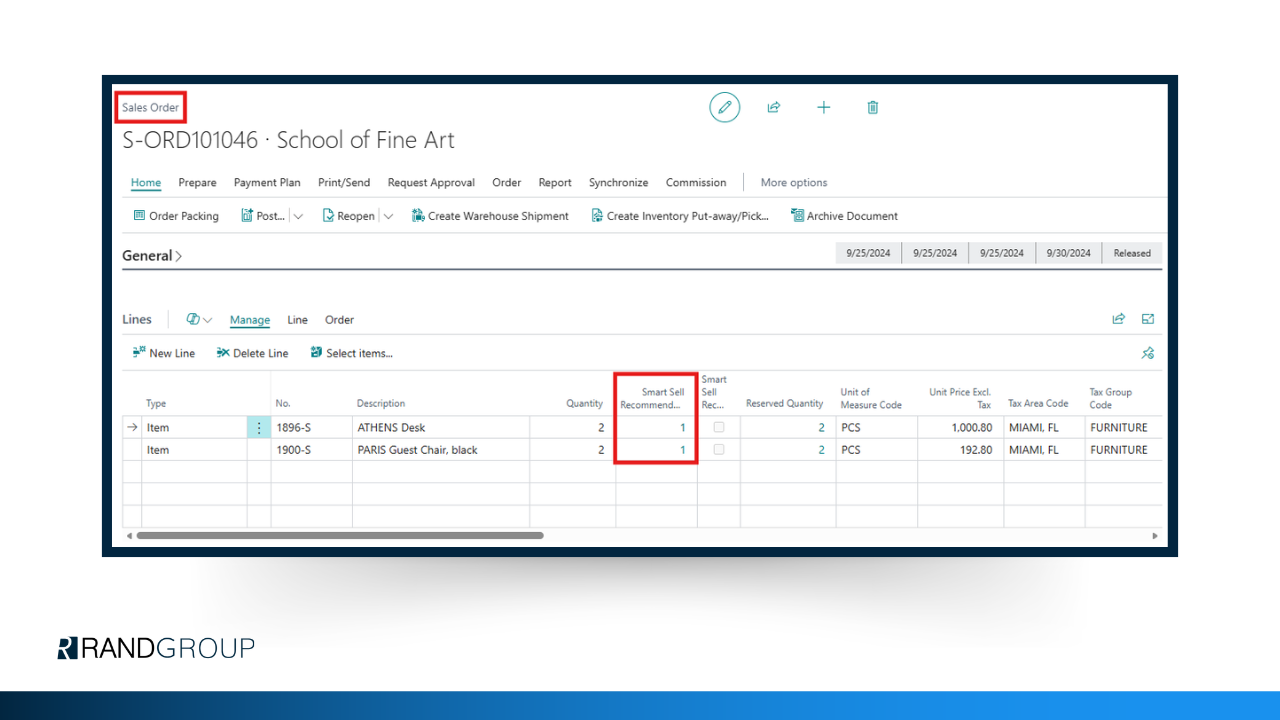Click the scrollbar right arrow
1280x720 pixels.
[x=1155, y=535]
